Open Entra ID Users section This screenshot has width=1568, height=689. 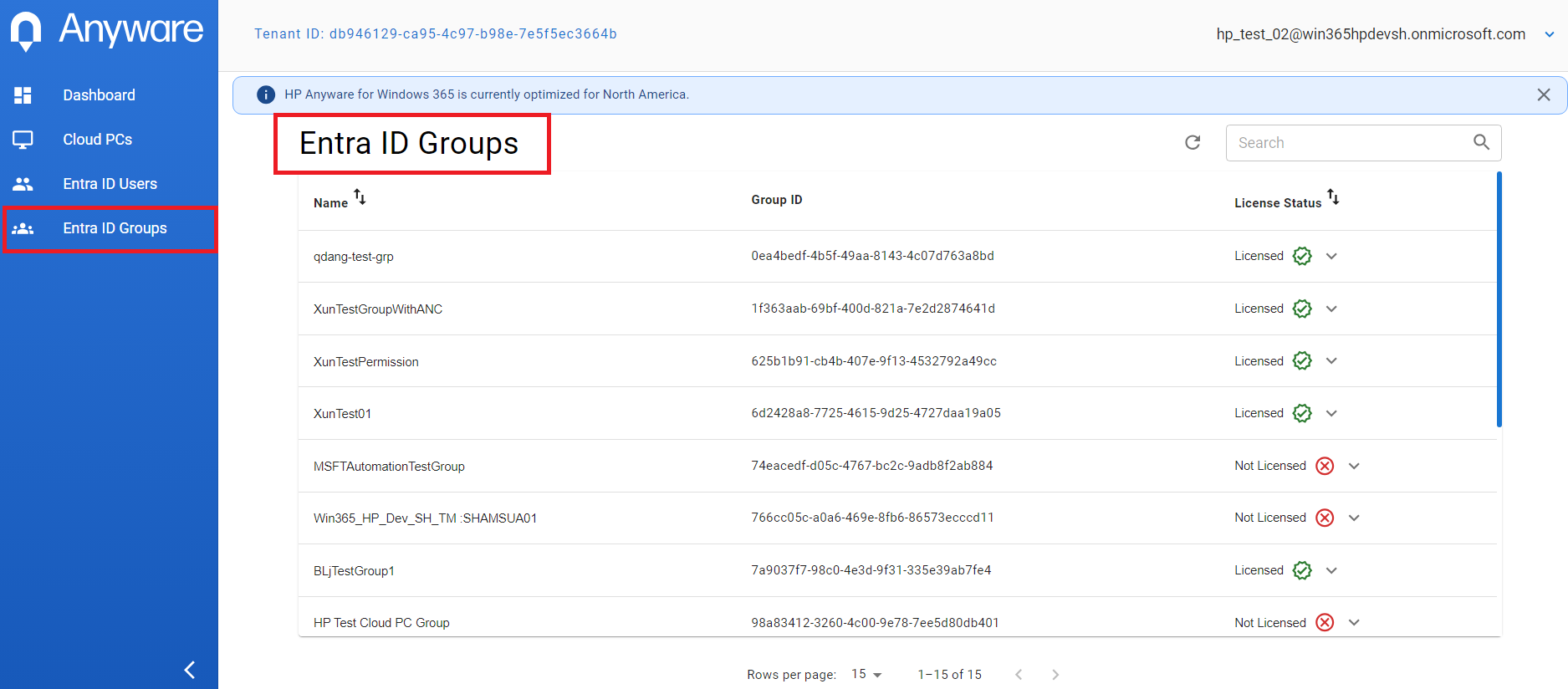110,184
